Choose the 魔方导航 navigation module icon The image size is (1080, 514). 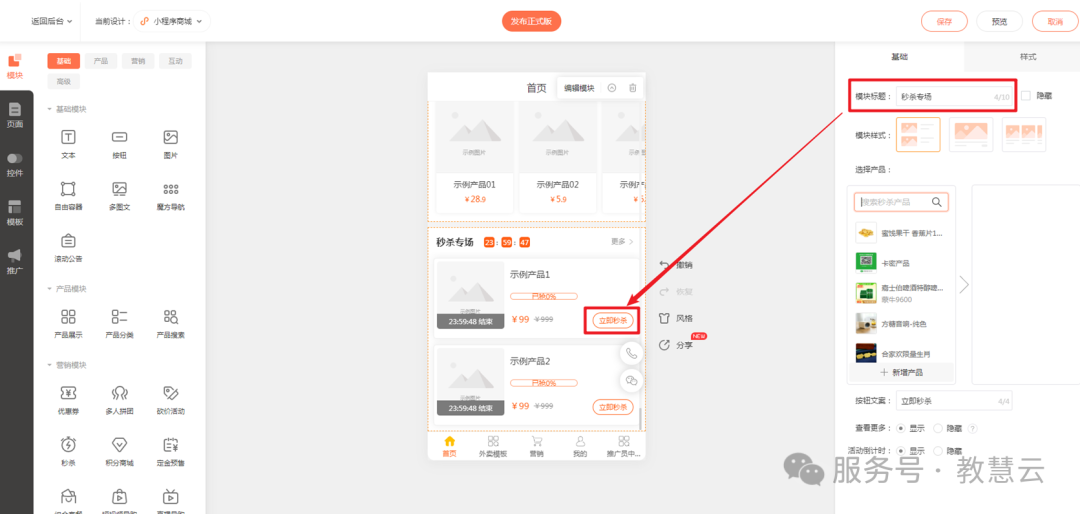tap(170, 189)
